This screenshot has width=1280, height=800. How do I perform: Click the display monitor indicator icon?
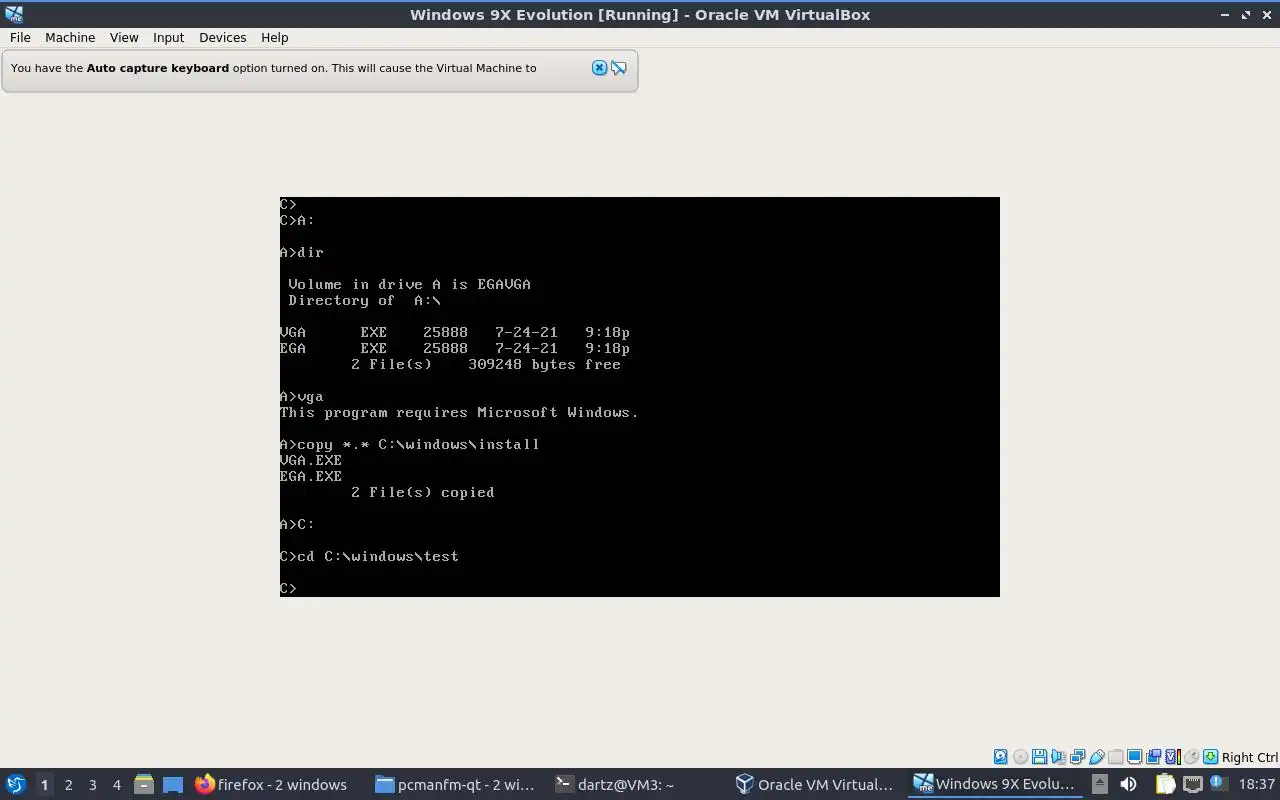pyautogui.click(x=1135, y=757)
